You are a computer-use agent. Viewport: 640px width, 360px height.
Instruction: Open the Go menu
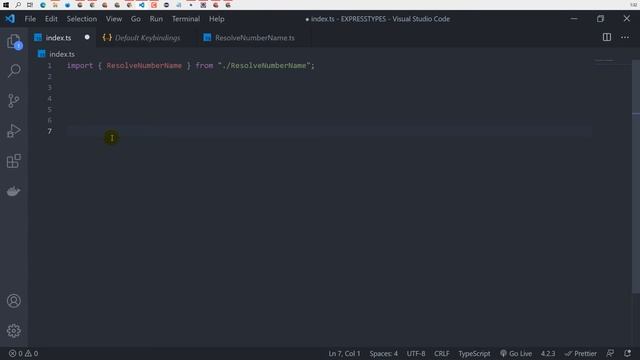click(136, 19)
